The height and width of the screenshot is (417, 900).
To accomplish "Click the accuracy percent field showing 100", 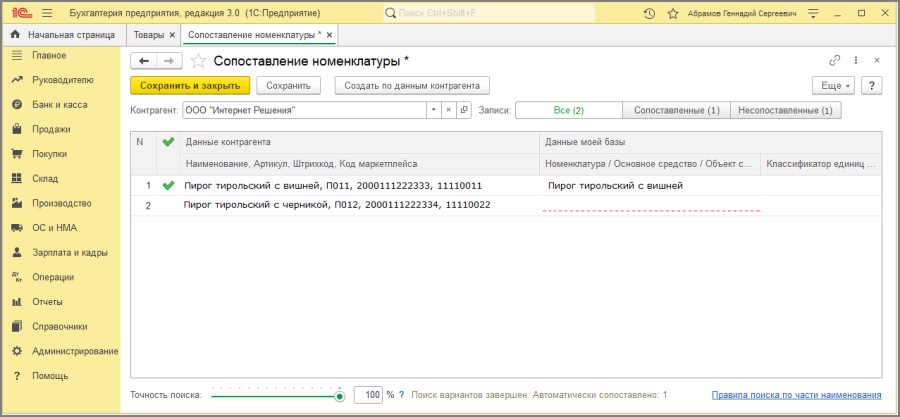I will [368, 395].
